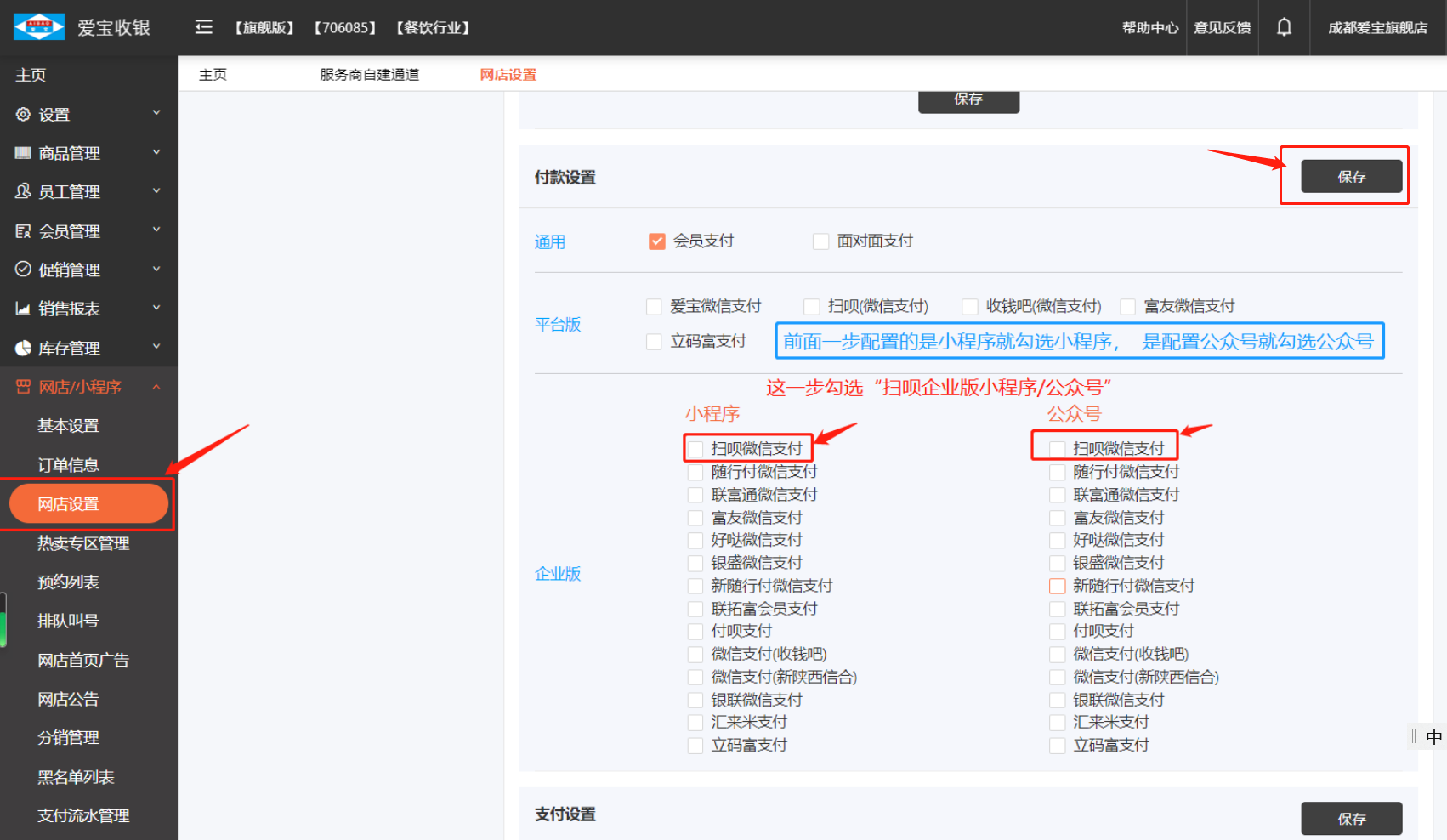The width and height of the screenshot is (1447, 840).
Task: Click the 会员管理 icon
Action: [23, 230]
